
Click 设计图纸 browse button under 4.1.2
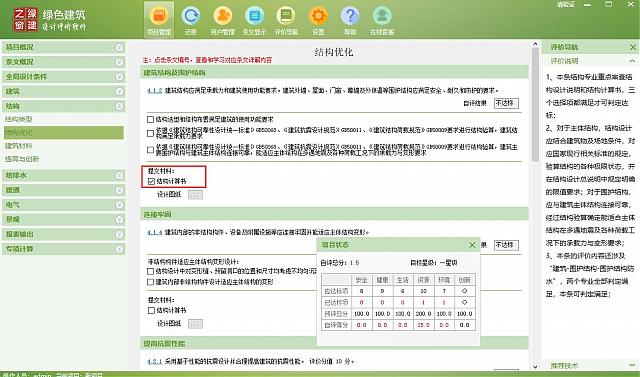coord(195,195)
